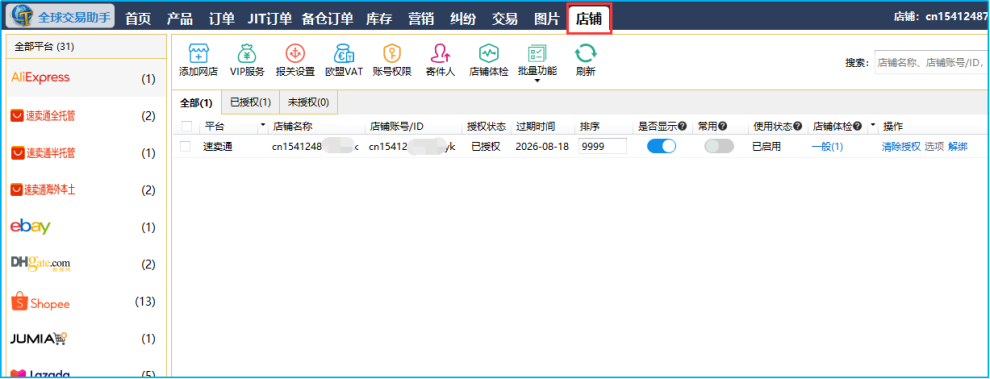Click help icon beside 是否显示 column
Viewport: 990px width, 379px height.
[683, 126]
